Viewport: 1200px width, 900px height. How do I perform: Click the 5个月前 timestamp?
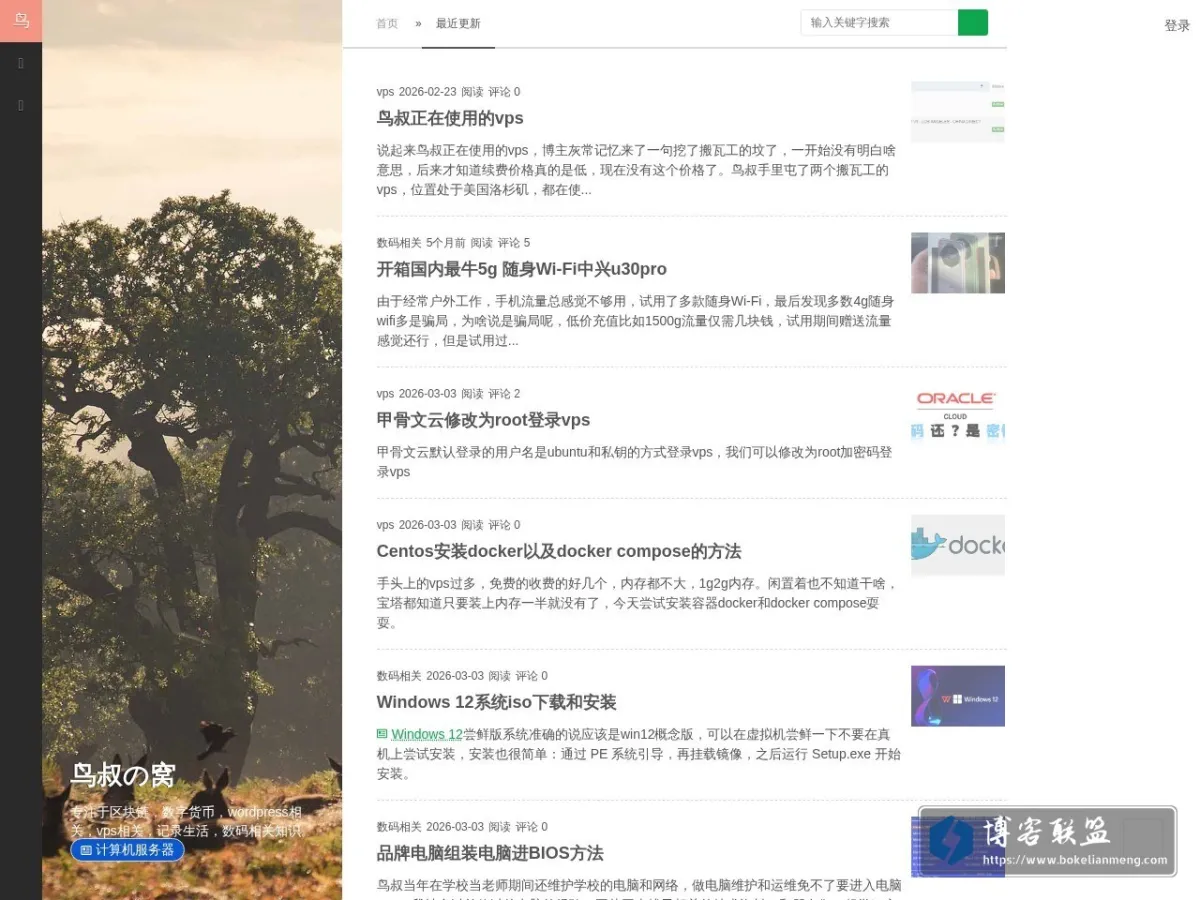pos(446,243)
